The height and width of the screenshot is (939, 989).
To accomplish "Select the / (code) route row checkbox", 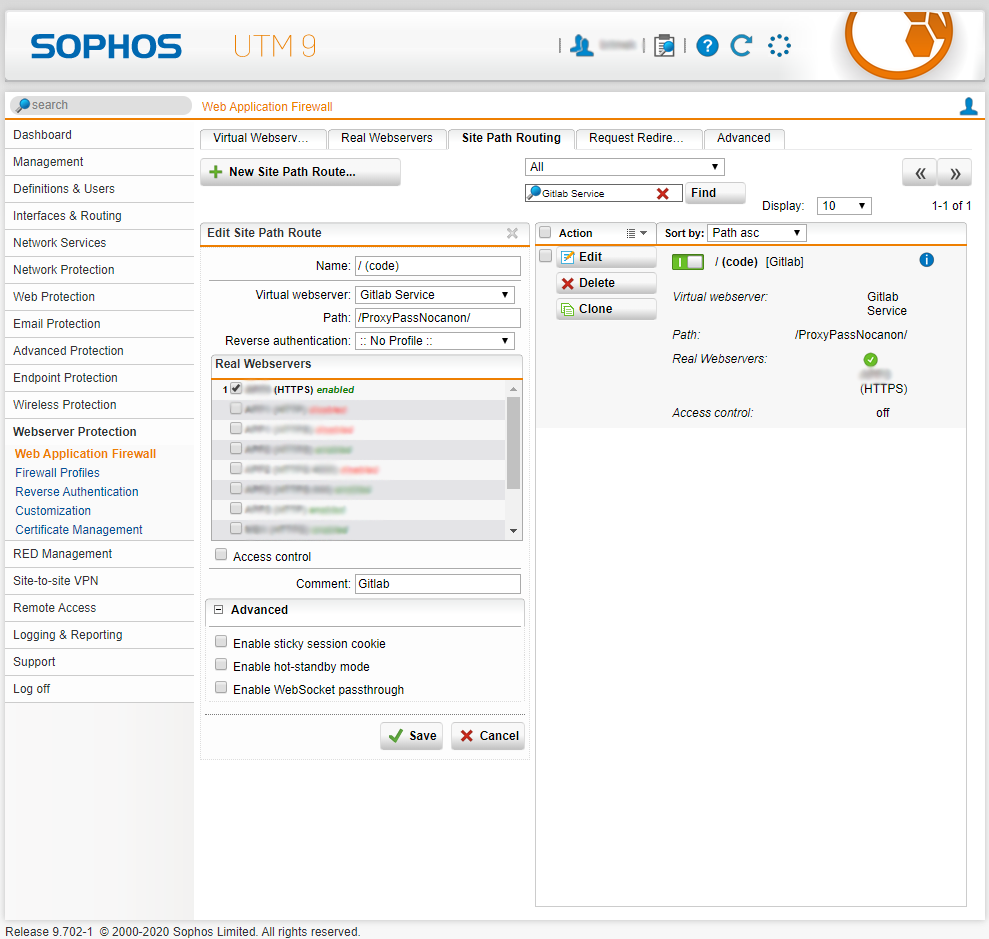I will click(x=546, y=255).
